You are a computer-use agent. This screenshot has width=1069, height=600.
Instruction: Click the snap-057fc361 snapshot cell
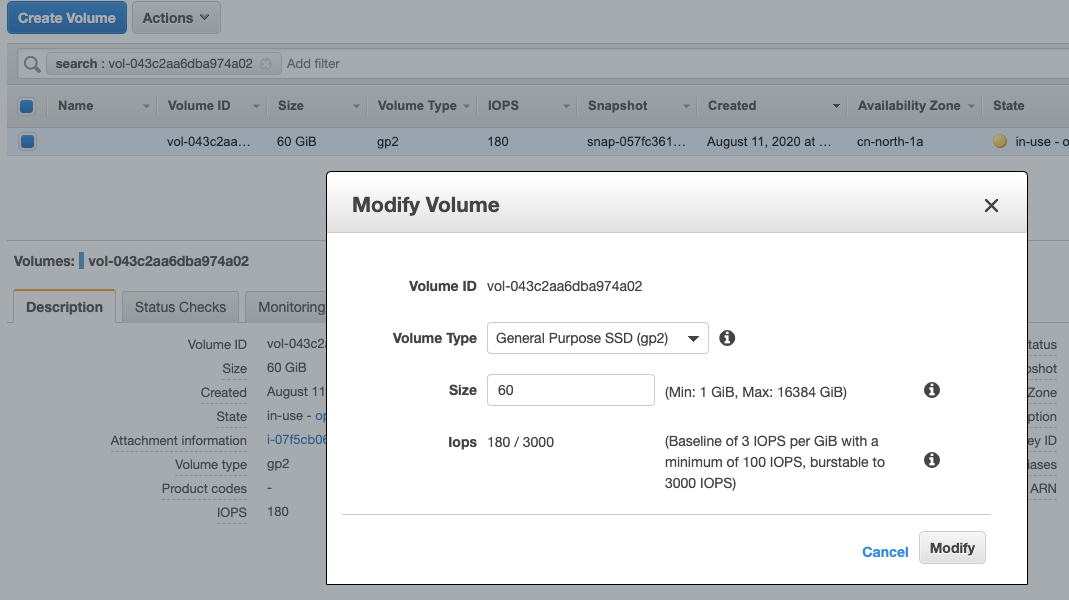click(636, 142)
